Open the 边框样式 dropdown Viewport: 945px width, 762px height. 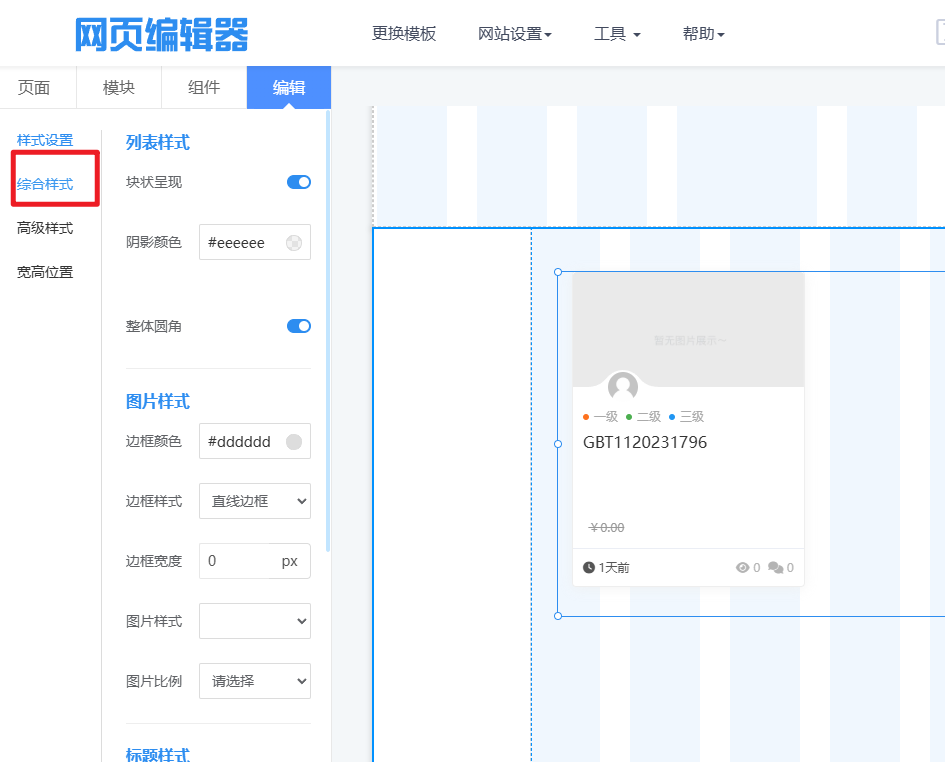coord(255,501)
